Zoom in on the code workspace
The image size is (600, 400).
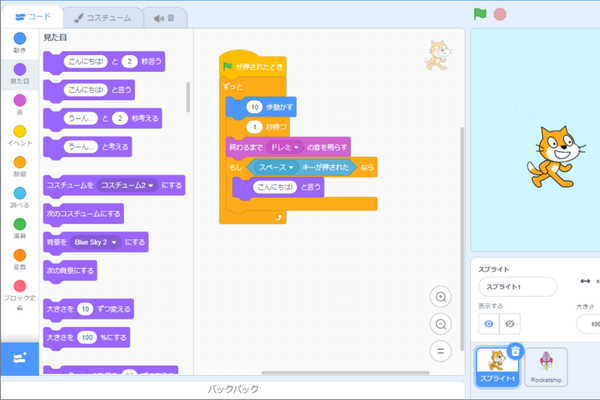pyautogui.click(x=440, y=297)
